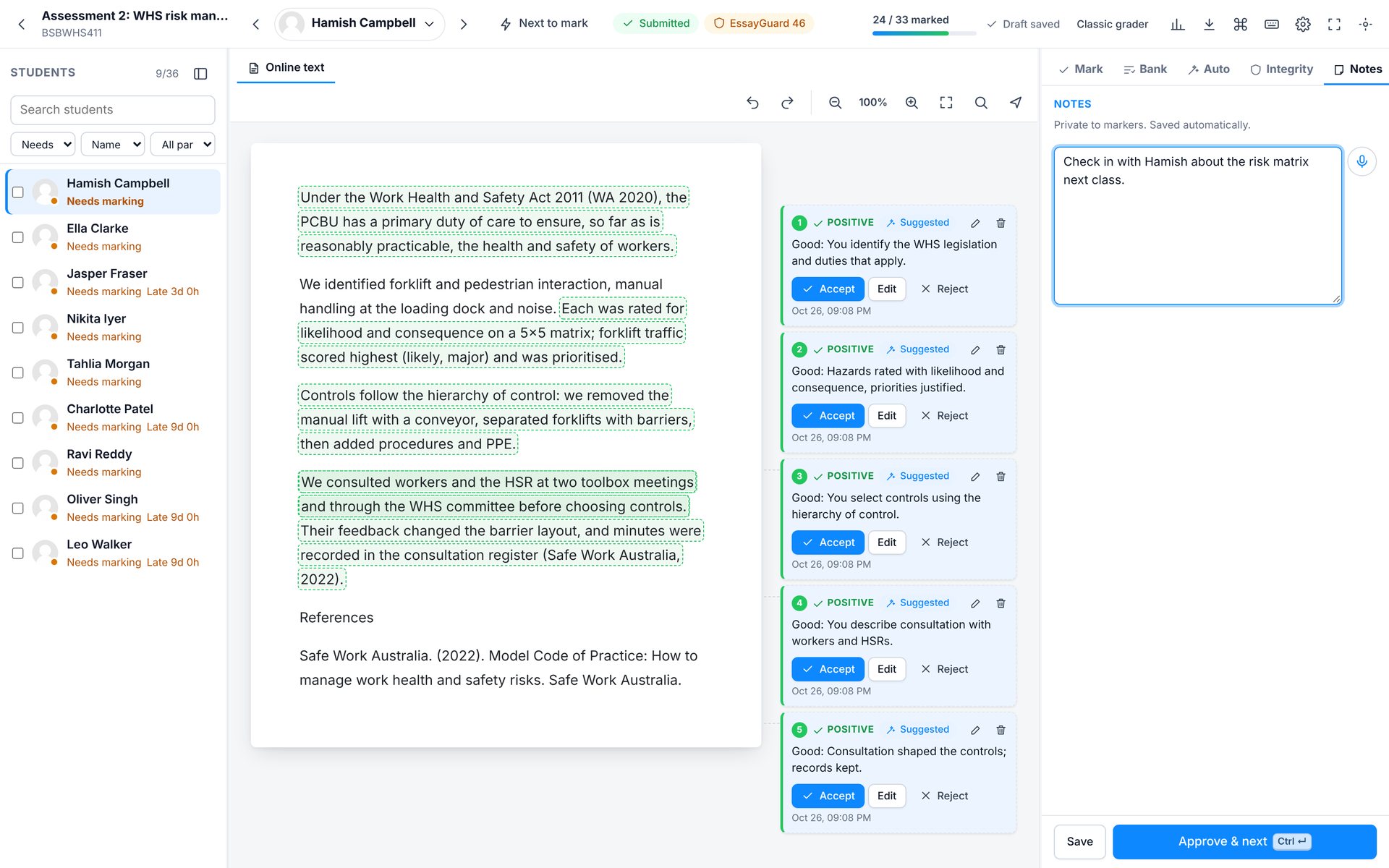
Task: Switch to the Integrity tab
Action: (x=1281, y=69)
